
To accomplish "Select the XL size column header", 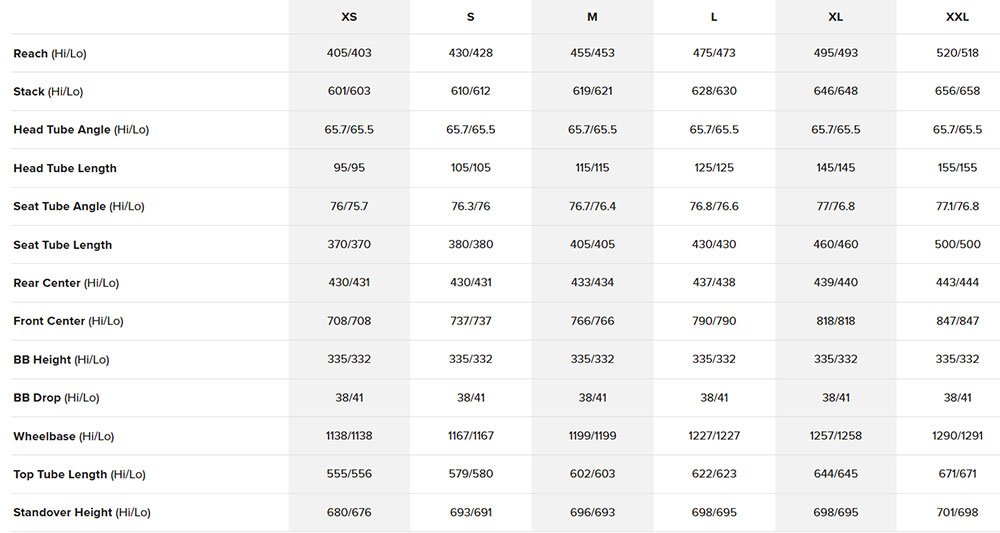I will pyautogui.click(x=835, y=17).
